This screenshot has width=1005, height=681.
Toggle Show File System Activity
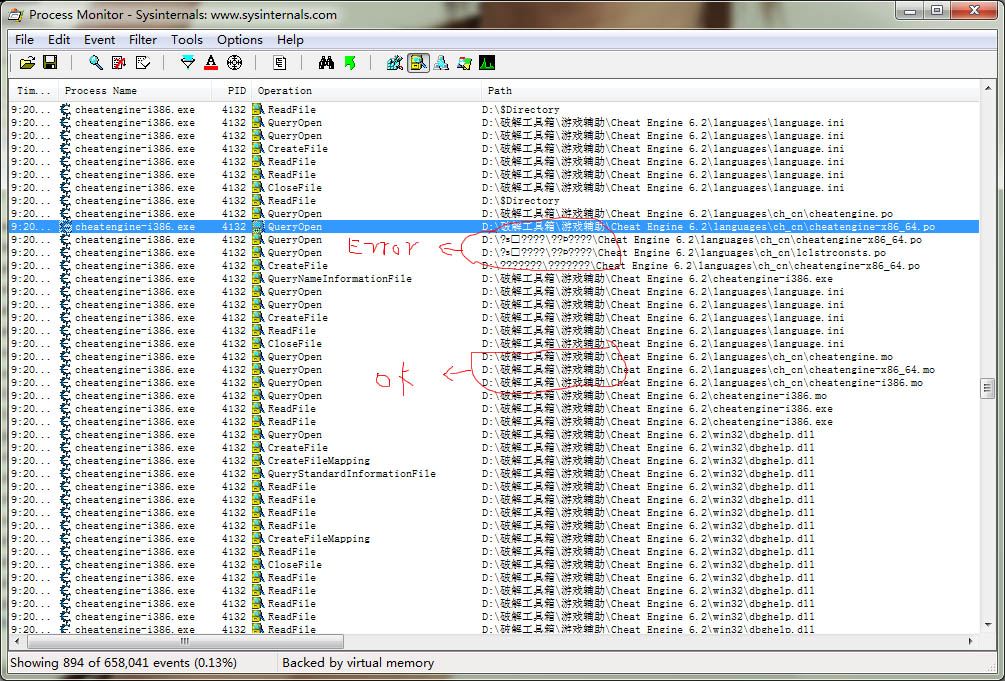[418, 63]
